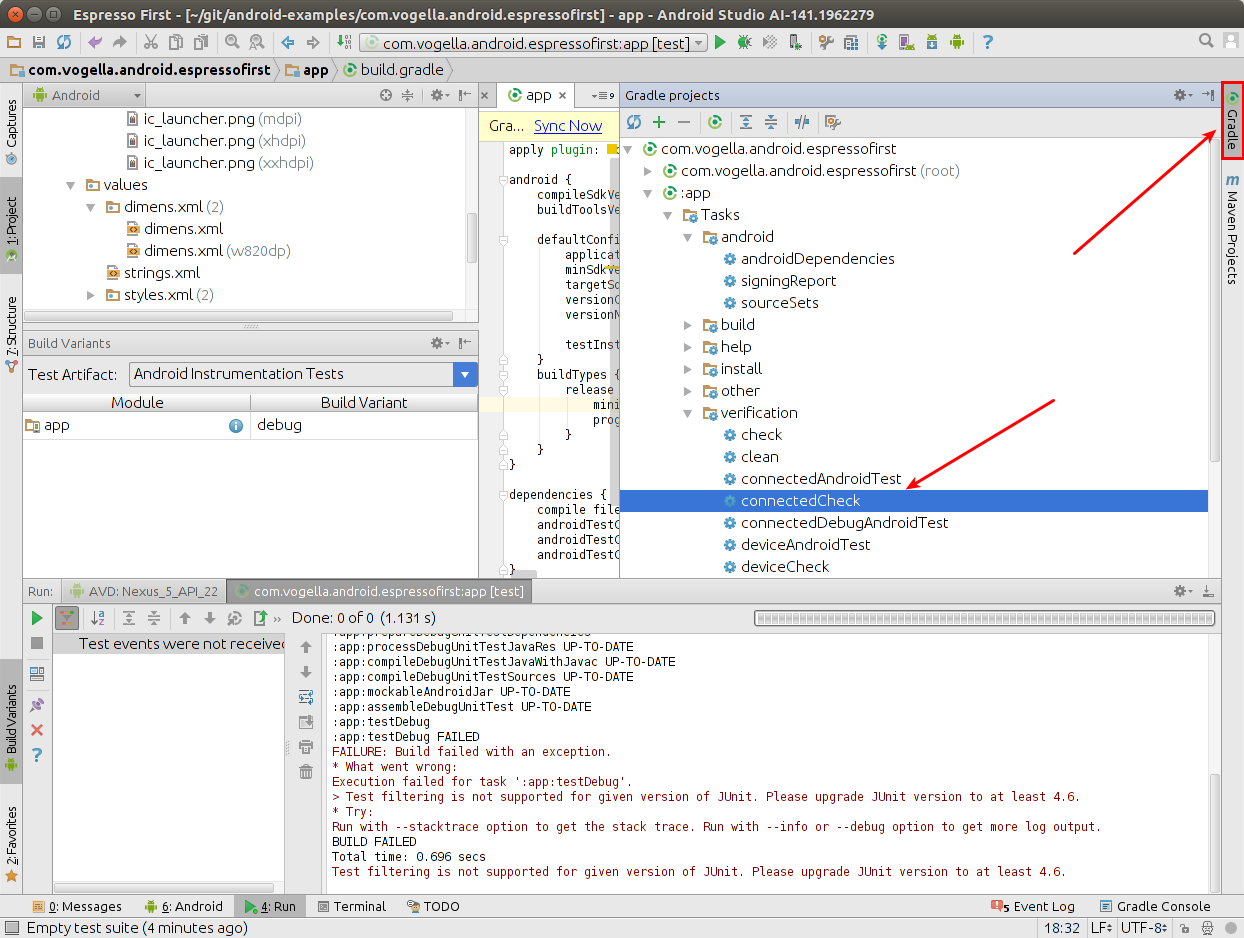This screenshot has height=938, width=1244.
Task: Click the red X close icon in the Run panel
Action: [x=37, y=730]
